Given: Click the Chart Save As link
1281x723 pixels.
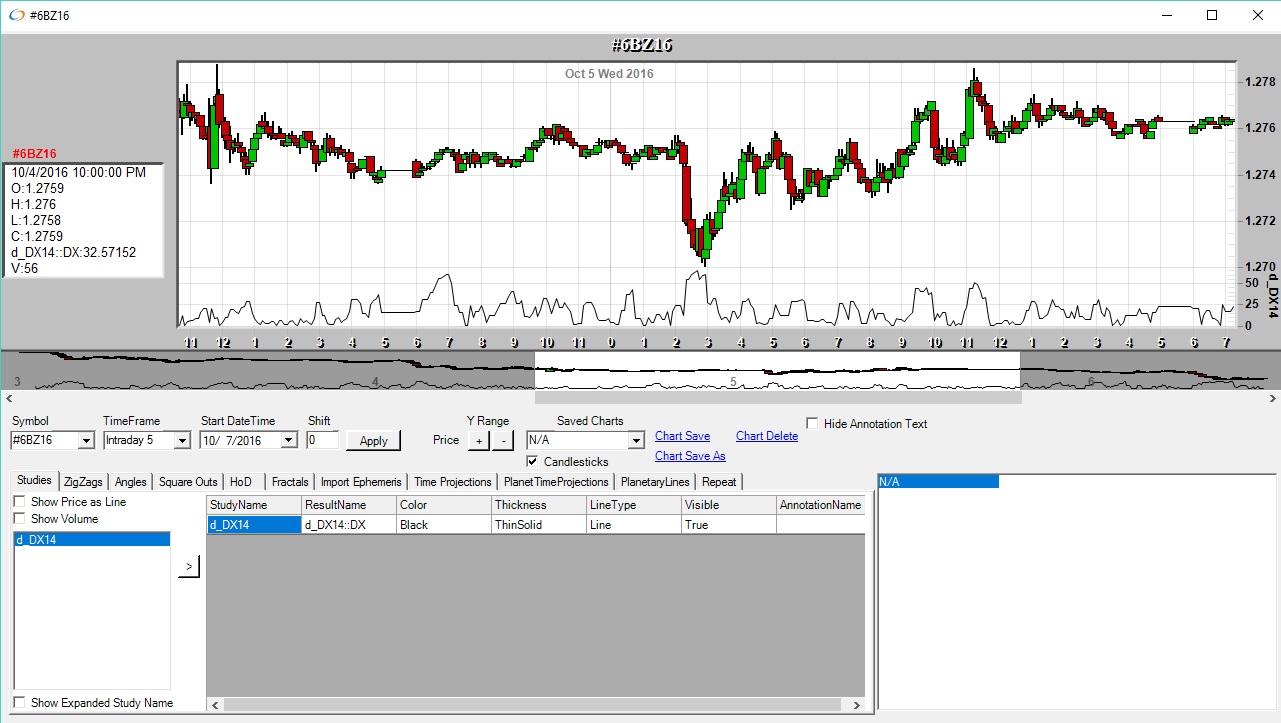Looking at the screenshot, I should (690, 456).
